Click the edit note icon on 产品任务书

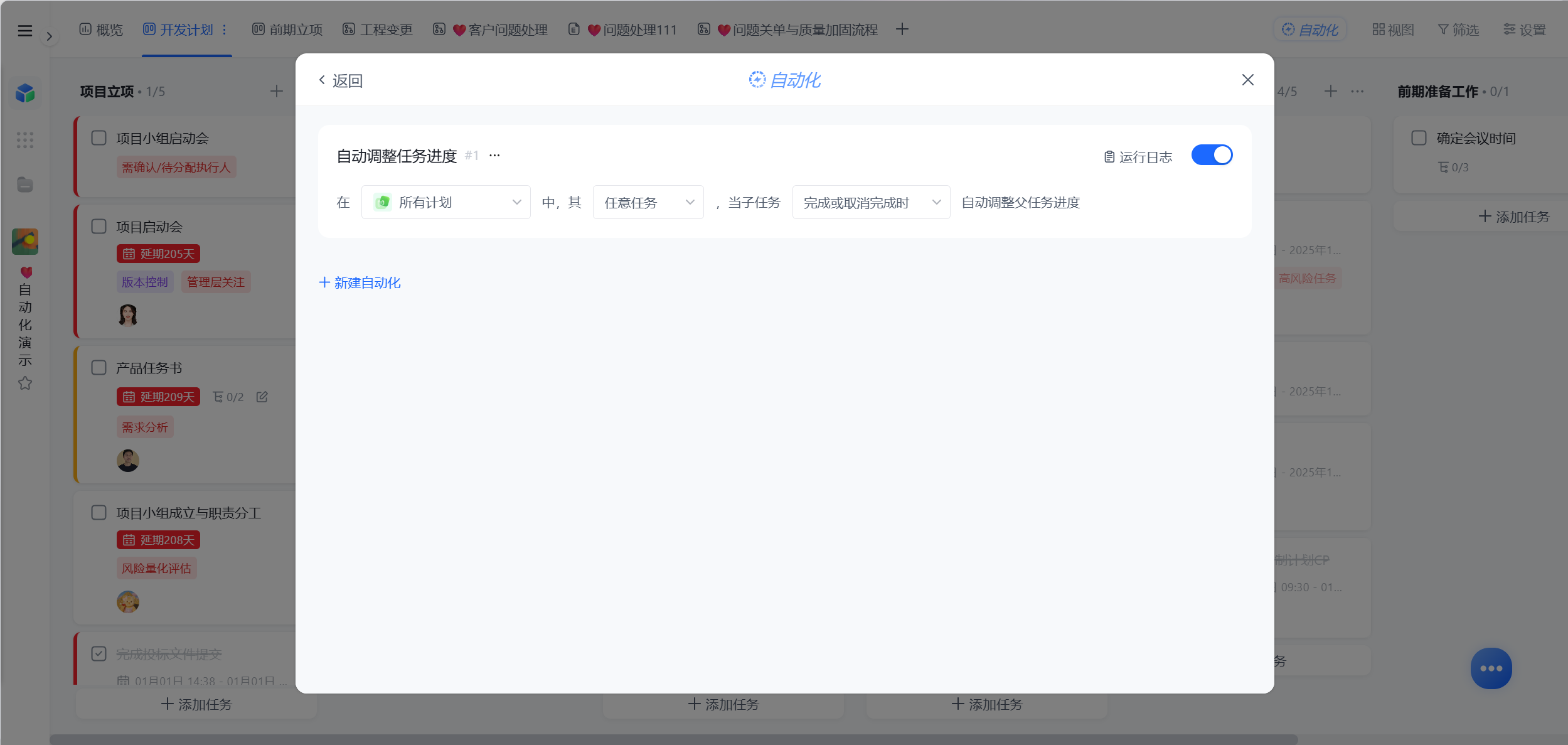point(262,397)
